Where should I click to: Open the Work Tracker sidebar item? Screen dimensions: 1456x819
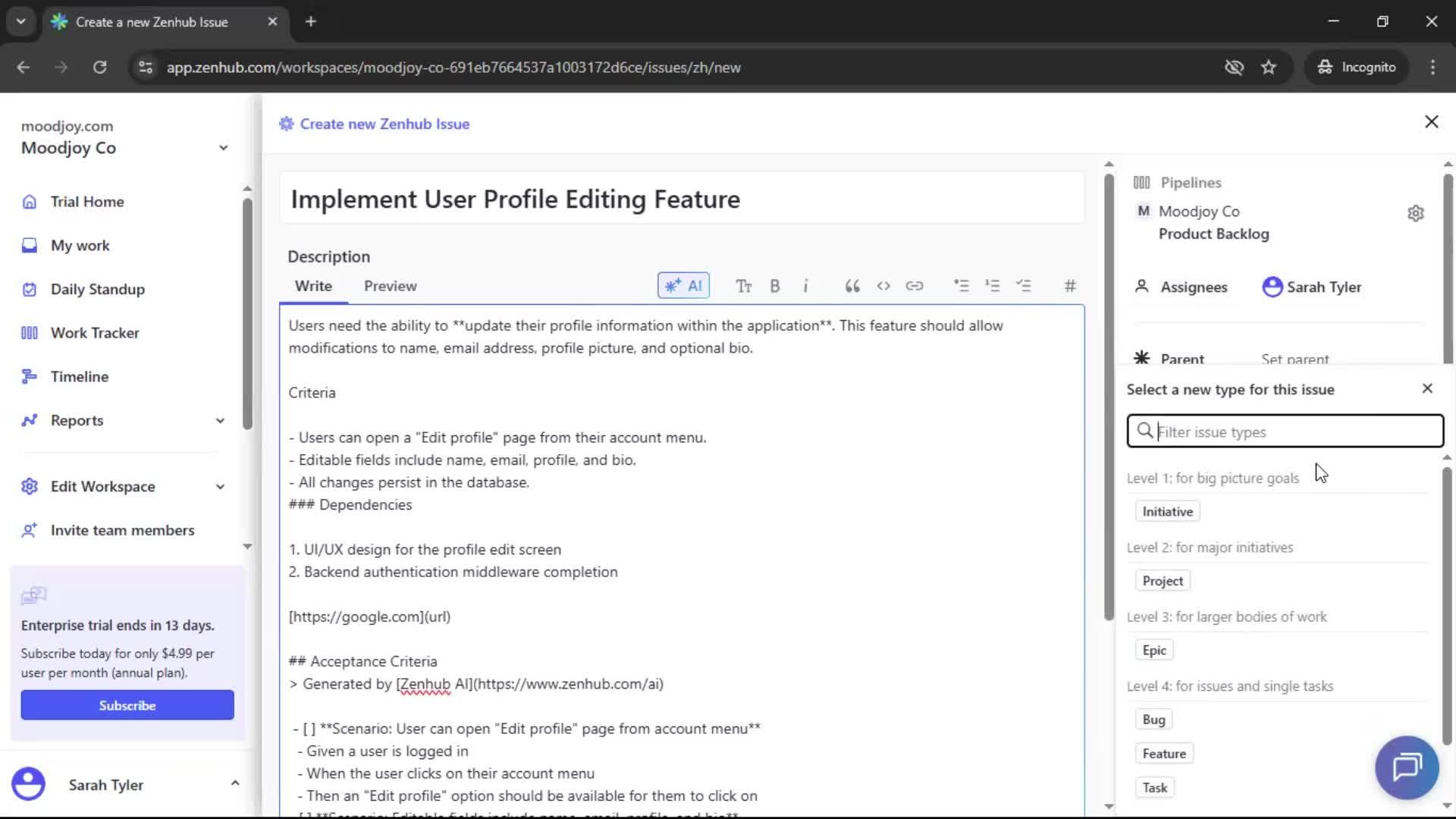pos(94,332)
